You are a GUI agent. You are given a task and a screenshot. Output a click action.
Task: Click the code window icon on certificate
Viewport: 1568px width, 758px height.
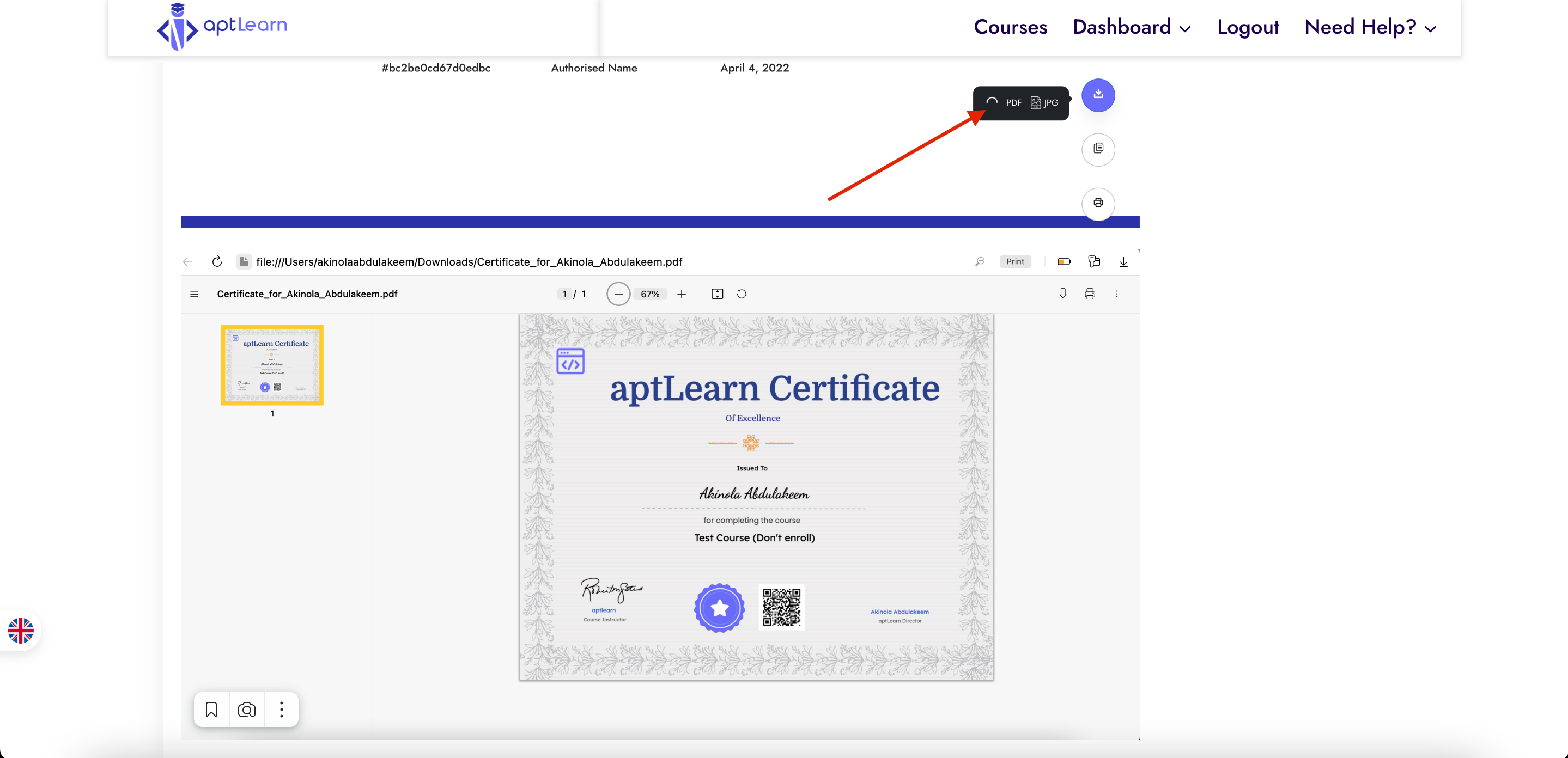pos(570,362)
